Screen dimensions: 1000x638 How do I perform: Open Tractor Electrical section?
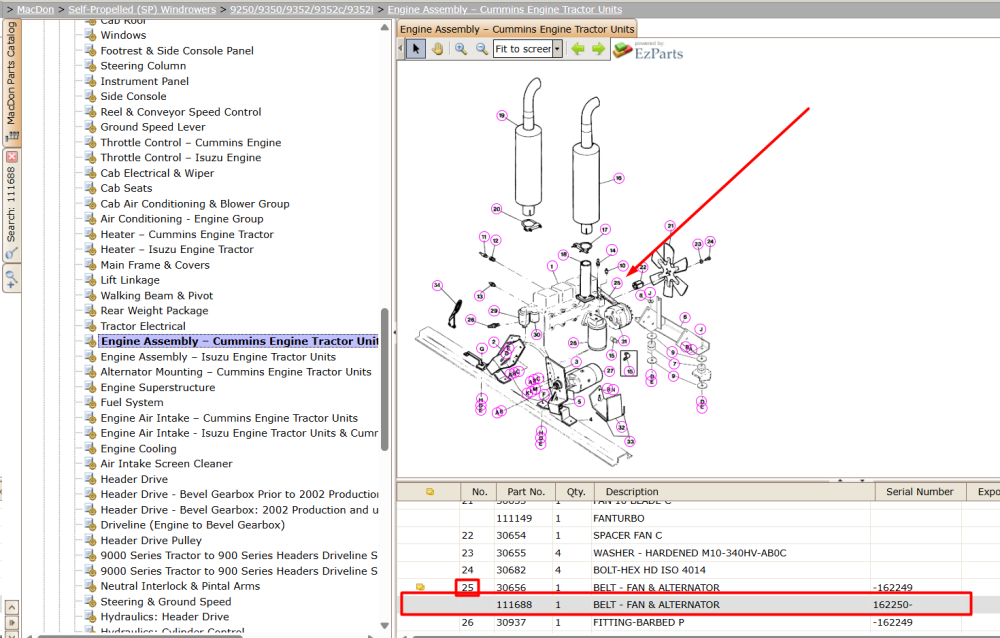coord(143,326)
